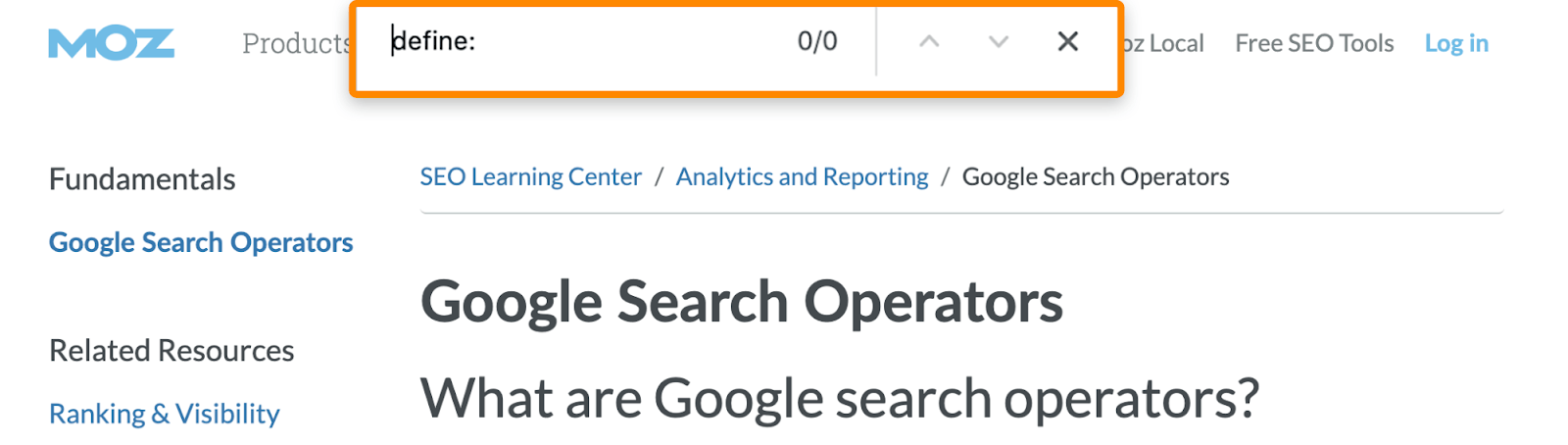
Task: Open the Moz Local menu item
Action: pos(1163,43)
